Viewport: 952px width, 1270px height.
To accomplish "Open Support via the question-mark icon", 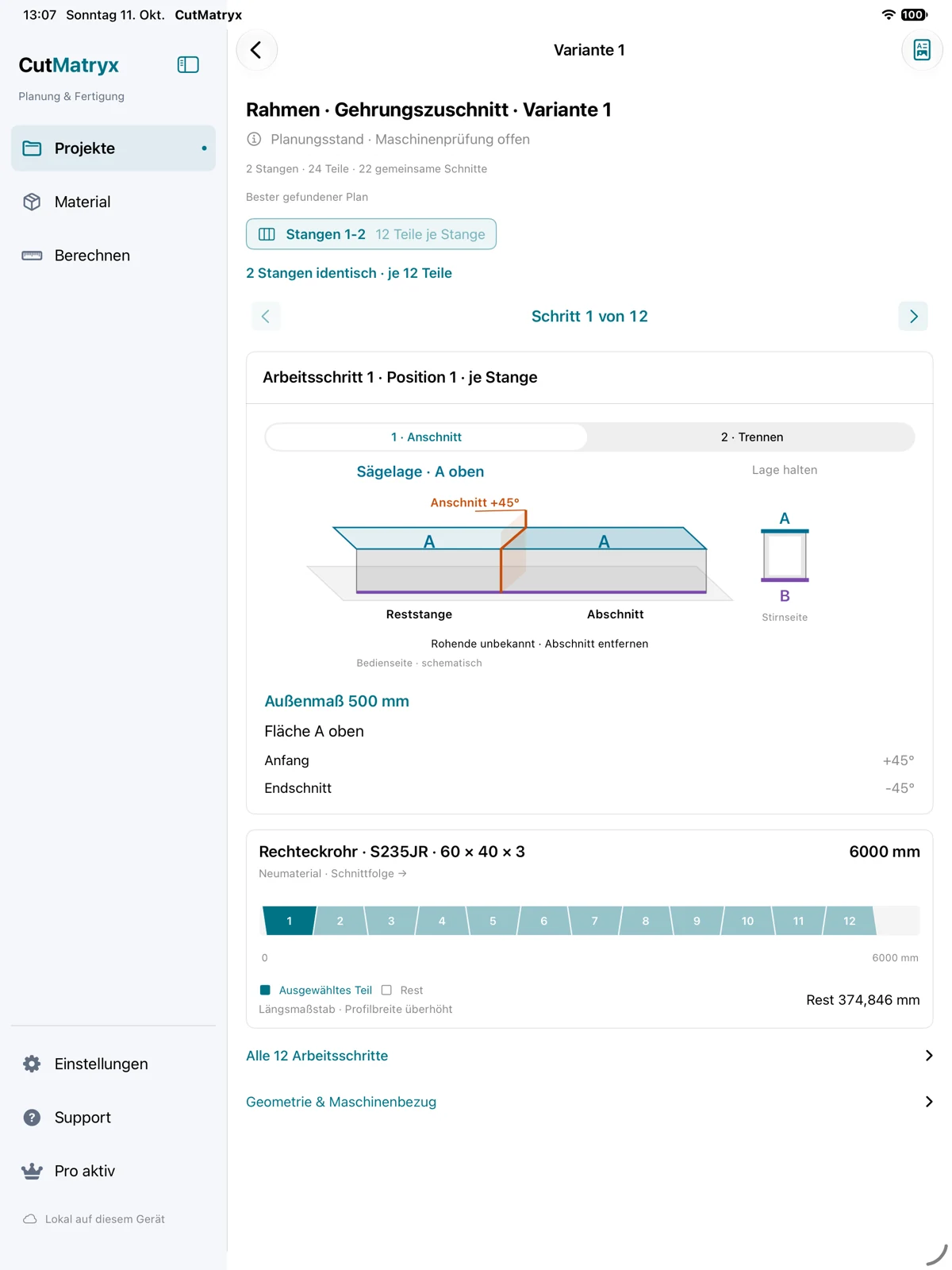I will [x=32, y=1118].
